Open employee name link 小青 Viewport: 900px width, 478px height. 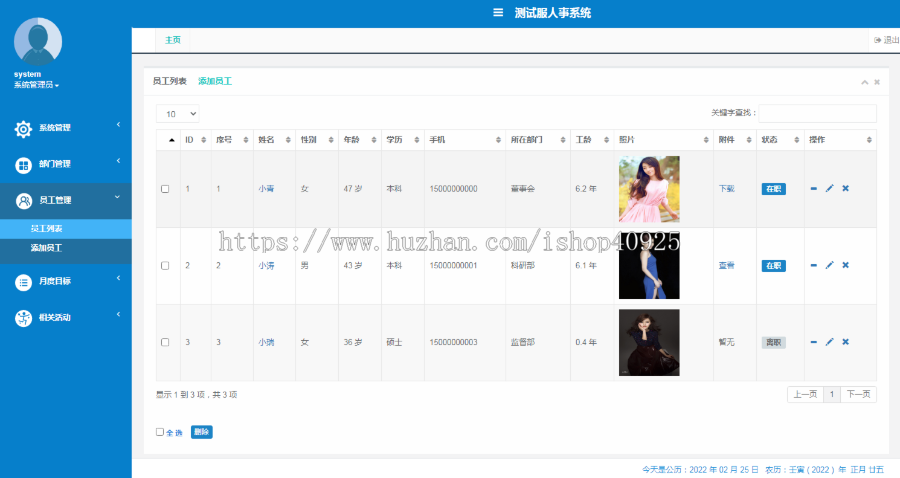point(266,189)
